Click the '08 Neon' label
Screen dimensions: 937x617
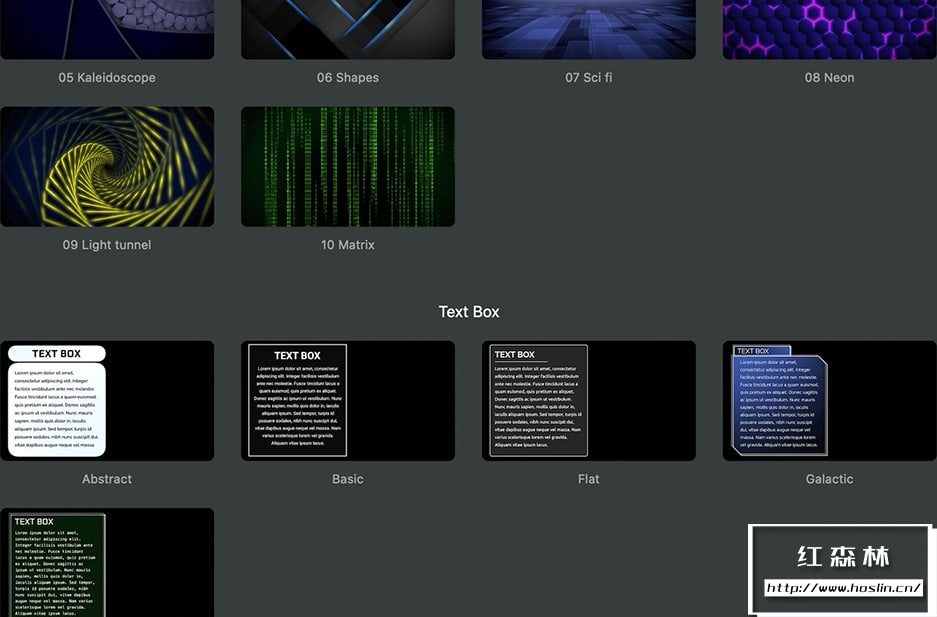pyautogui.click(x=829, y=78)
